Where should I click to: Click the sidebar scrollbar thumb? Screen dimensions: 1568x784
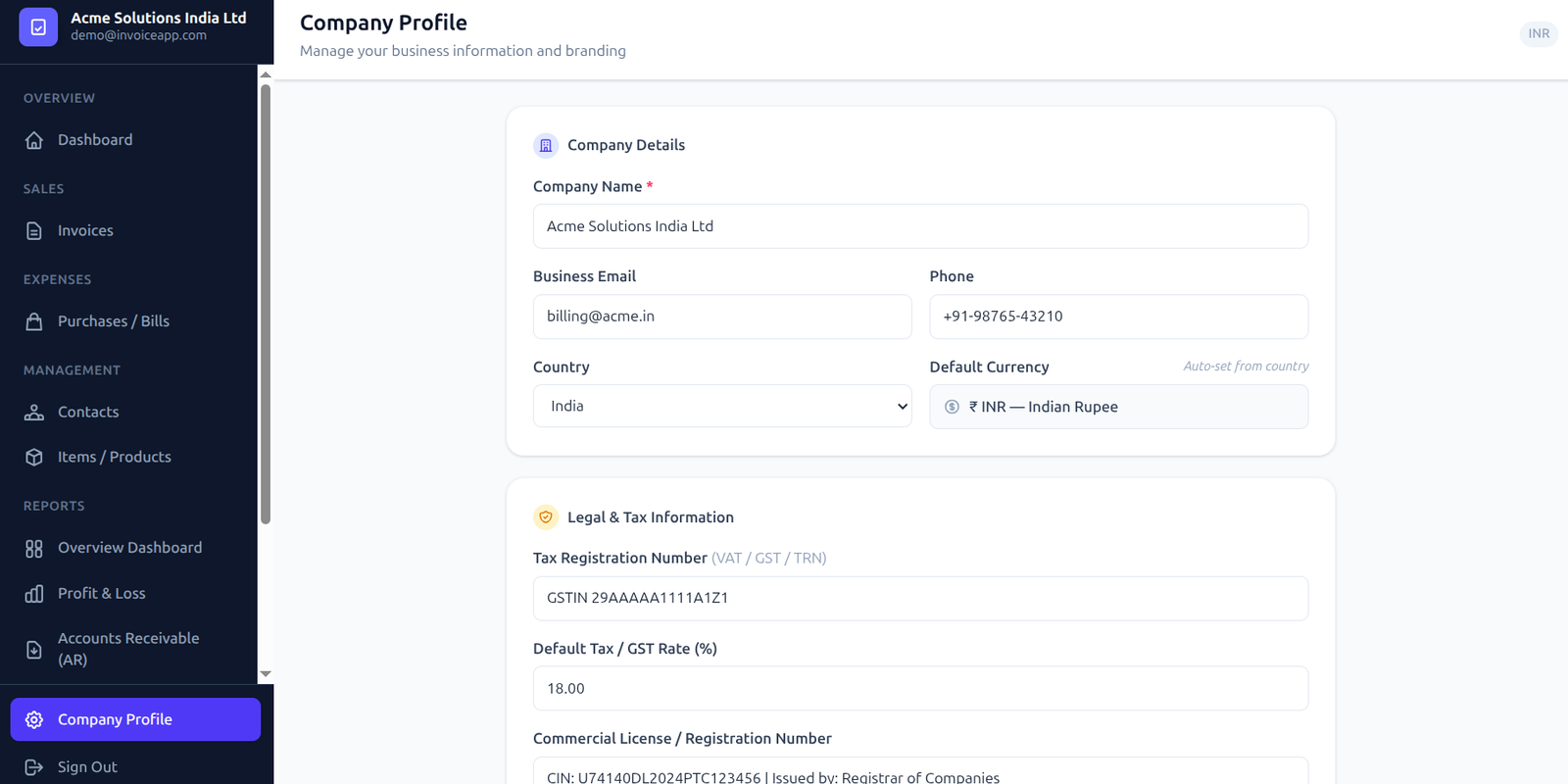[x=266, y=304]
